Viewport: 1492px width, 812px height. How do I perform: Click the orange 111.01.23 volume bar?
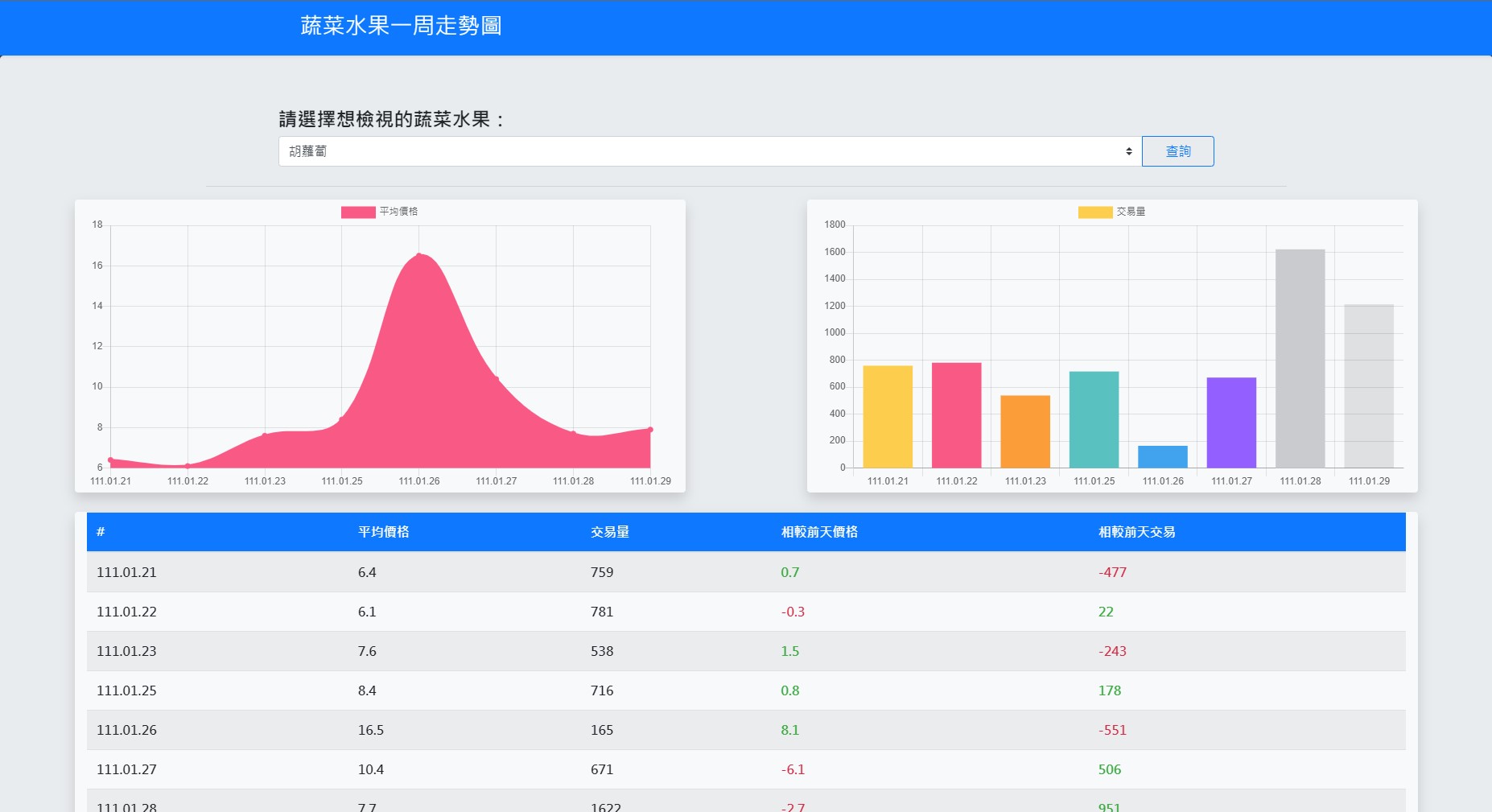(1025, 431)
